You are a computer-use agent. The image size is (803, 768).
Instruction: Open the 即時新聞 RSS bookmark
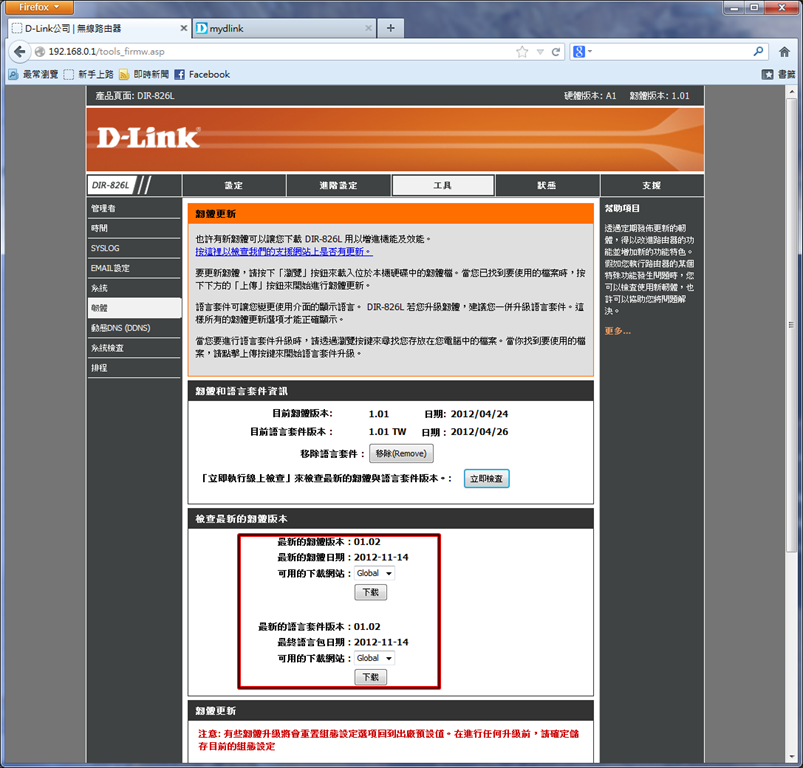[x=144, y=74]
